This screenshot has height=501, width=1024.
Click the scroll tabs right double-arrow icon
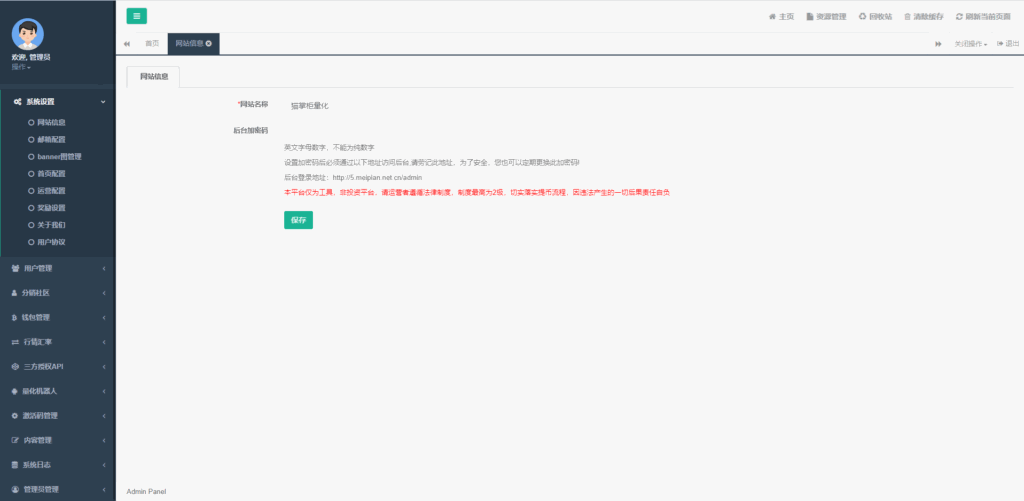click(938, 44)
